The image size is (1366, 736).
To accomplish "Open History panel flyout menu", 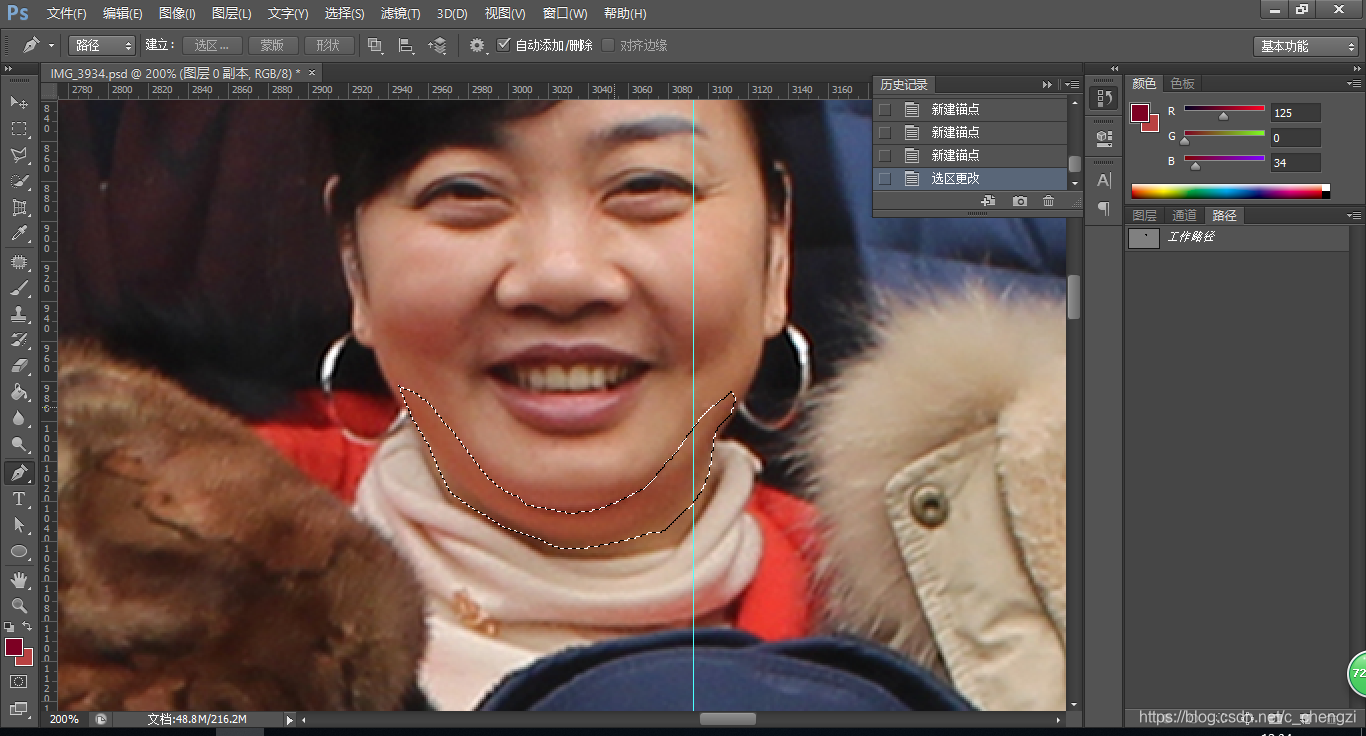I will pos(1071,85).
